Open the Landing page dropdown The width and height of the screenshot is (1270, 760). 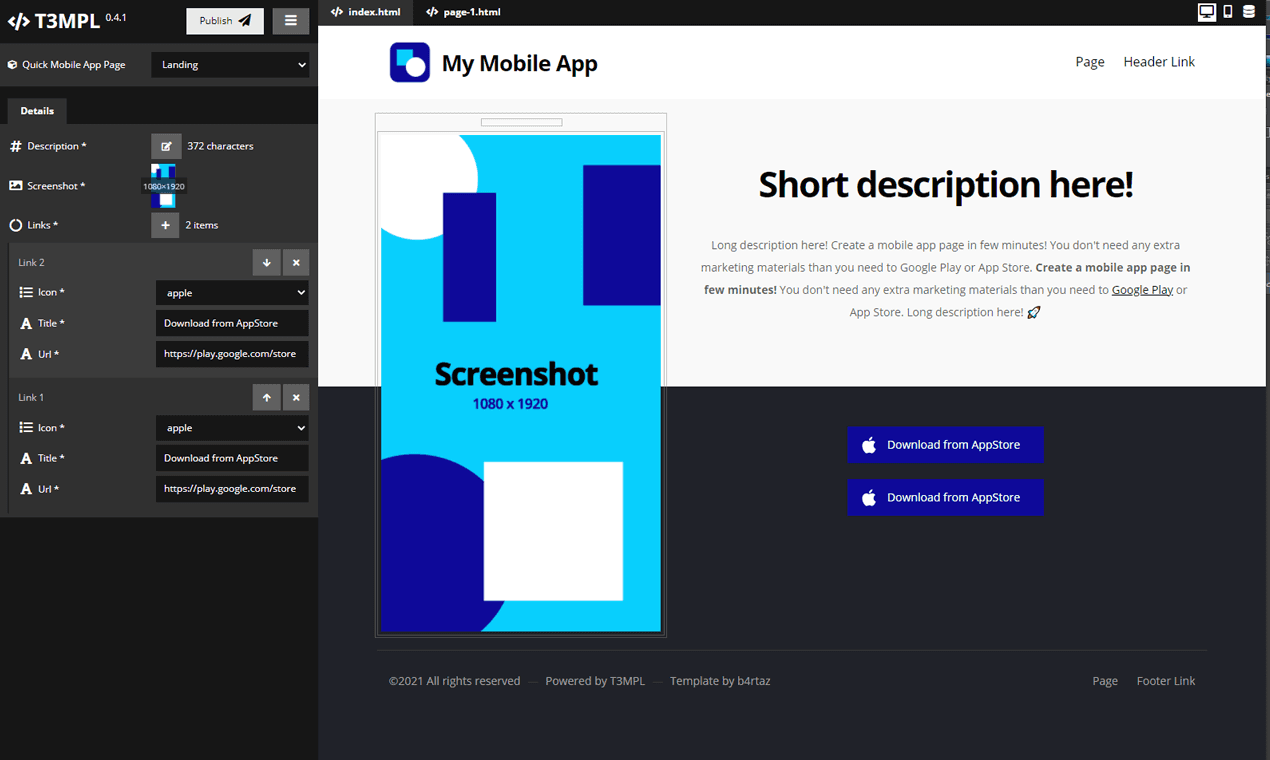(x=231, y=65)
